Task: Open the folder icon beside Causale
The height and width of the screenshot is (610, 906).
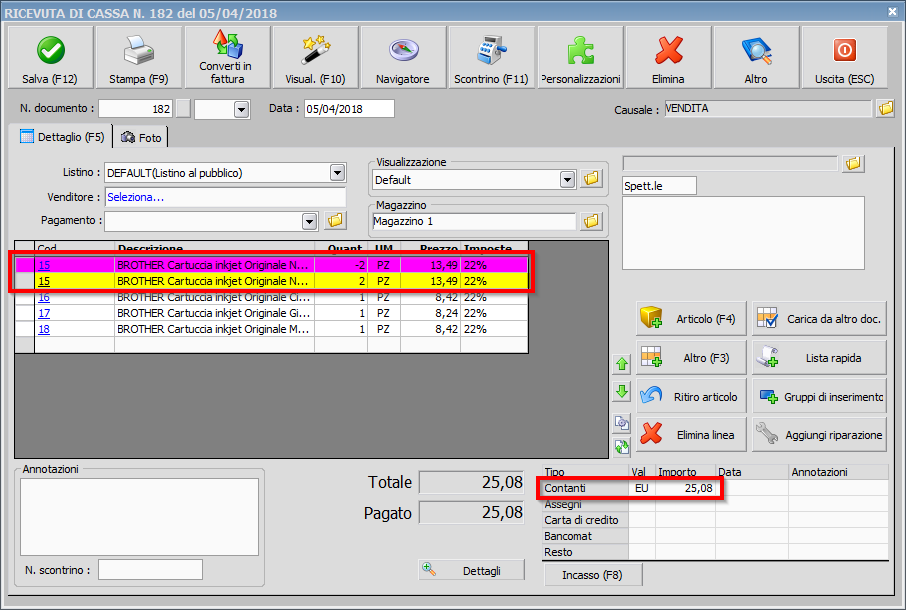Action: pyautogui.click(x=885, y=108)
